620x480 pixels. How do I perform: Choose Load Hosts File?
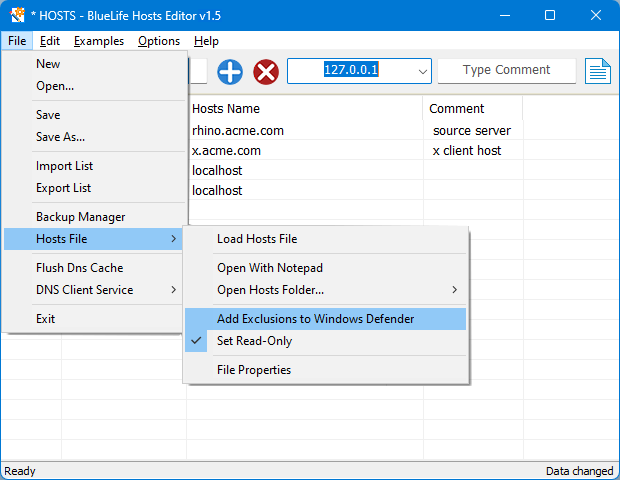pos(257,239)
